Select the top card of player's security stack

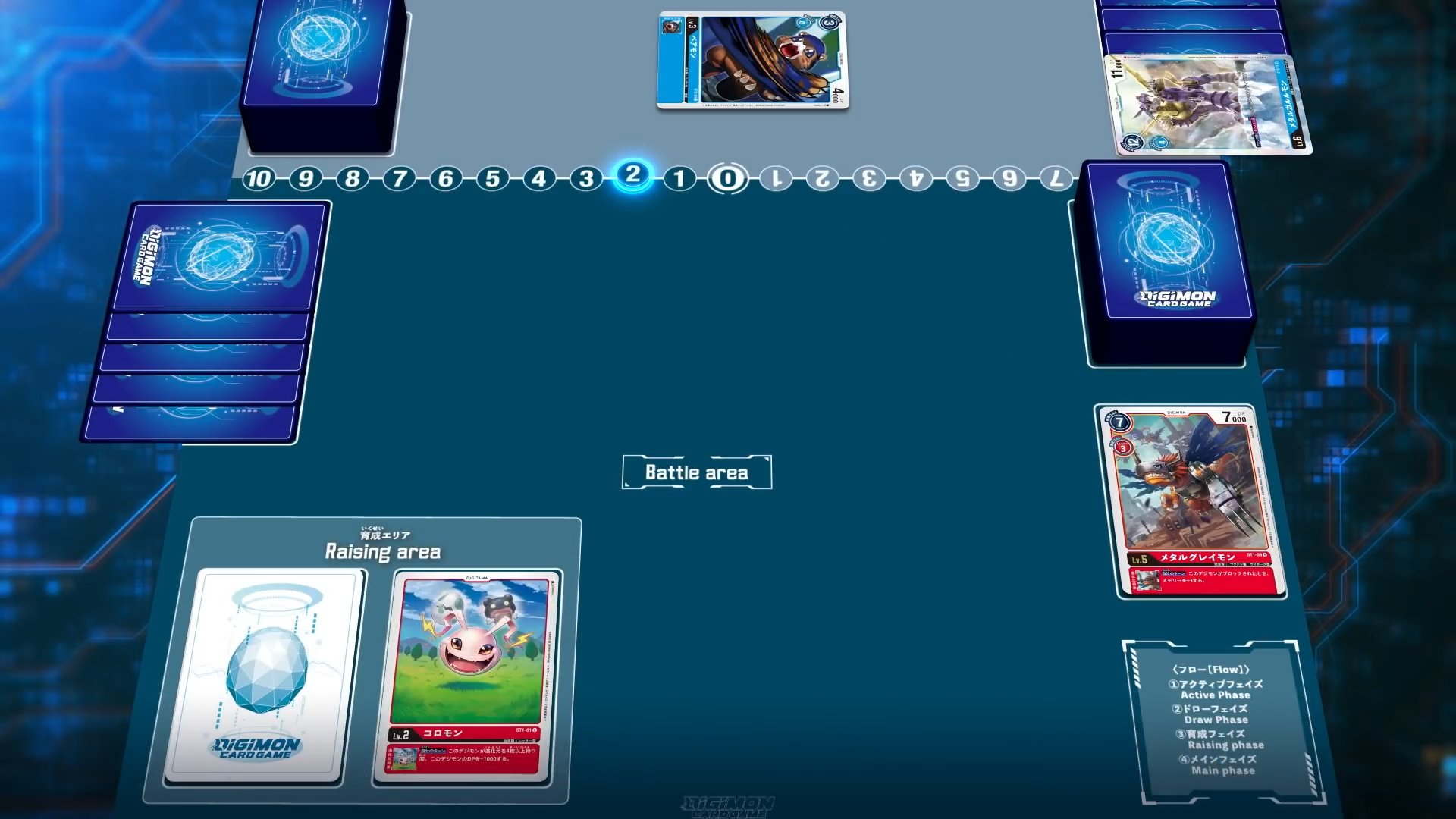pos(220,258)
